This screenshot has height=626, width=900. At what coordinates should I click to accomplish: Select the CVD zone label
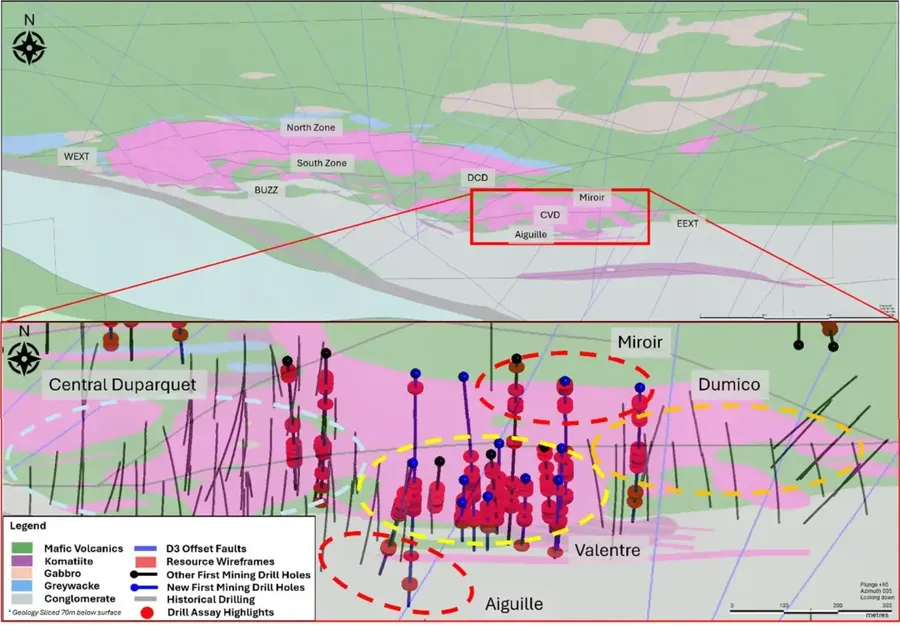pyautogui.click(x=550, y=215)
